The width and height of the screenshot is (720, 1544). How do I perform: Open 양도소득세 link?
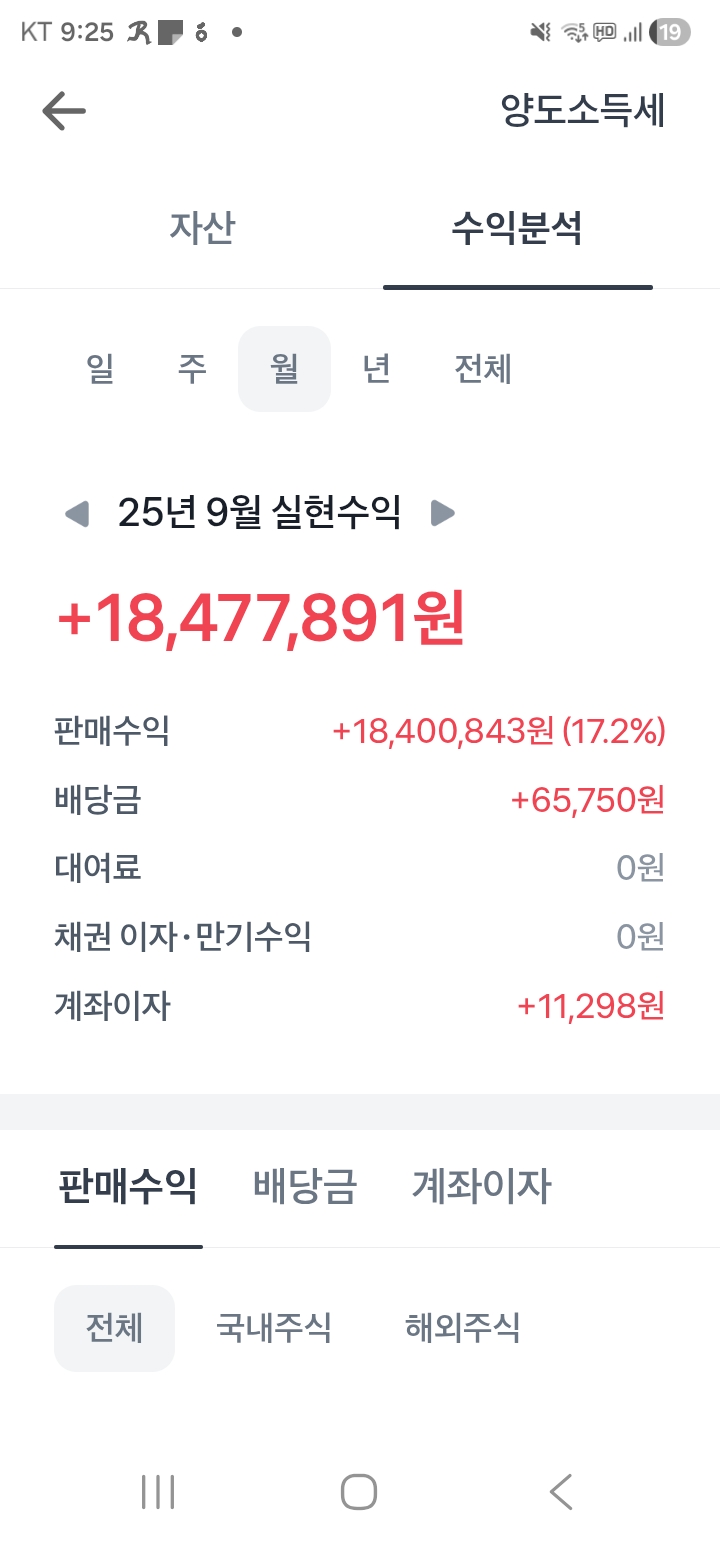point(583,111)
